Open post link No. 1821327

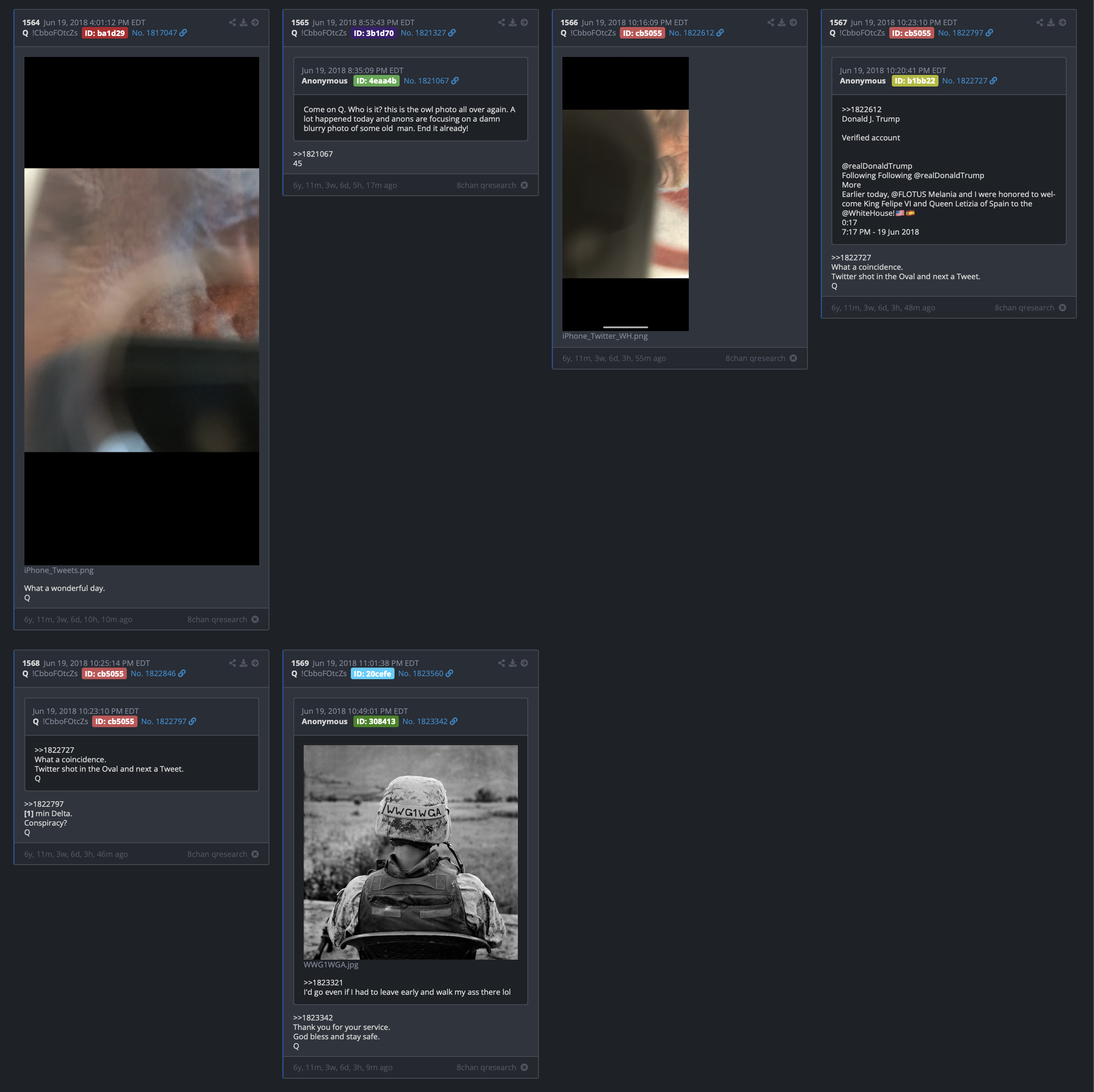(424, 33)
